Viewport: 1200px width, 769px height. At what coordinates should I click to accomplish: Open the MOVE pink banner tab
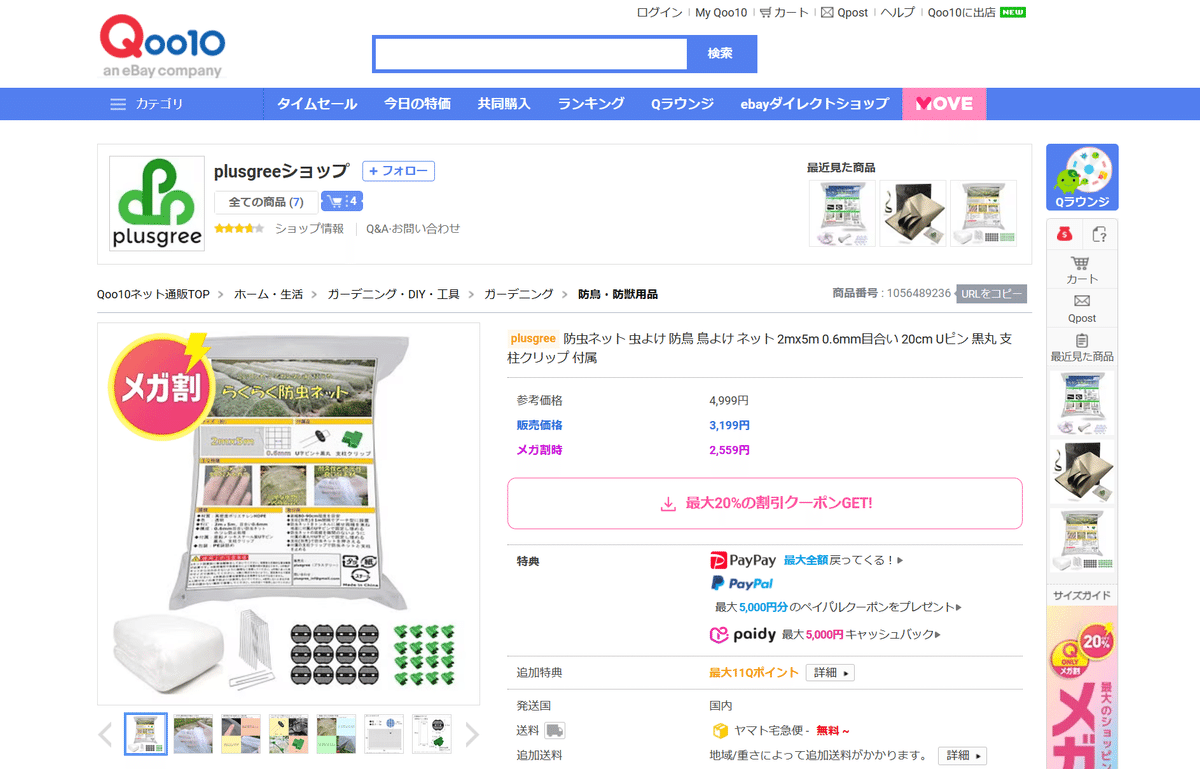click(x=944, y=104)
